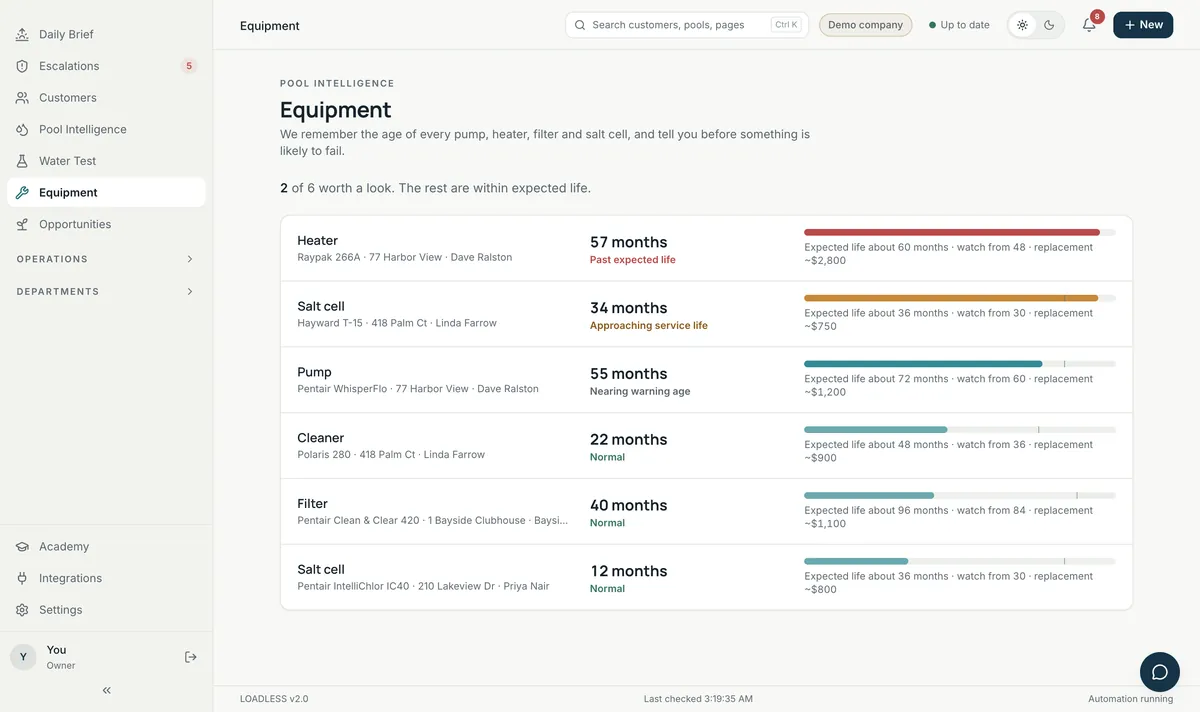Switch to dark mode moon toggle
Image resolution: width=1200 pixels, height=712 pixels.
(1049, 25)
